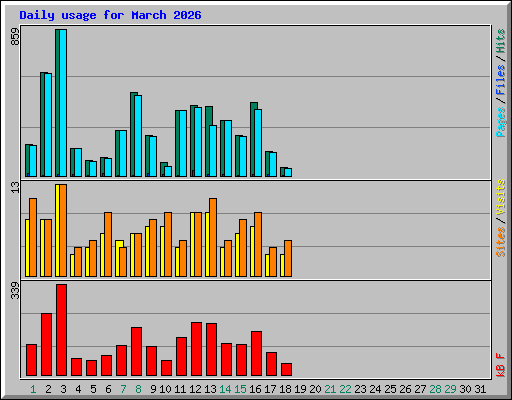Click day label 13 on the axis

tap(210, 389)
